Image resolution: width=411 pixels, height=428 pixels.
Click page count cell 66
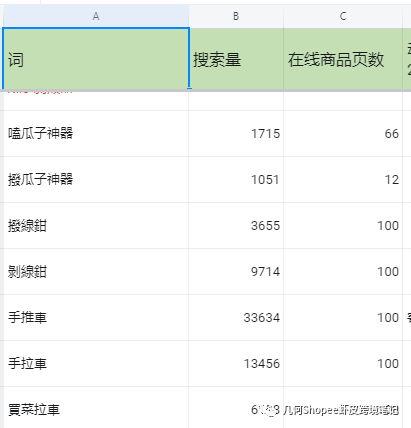[x=343, y=133]
